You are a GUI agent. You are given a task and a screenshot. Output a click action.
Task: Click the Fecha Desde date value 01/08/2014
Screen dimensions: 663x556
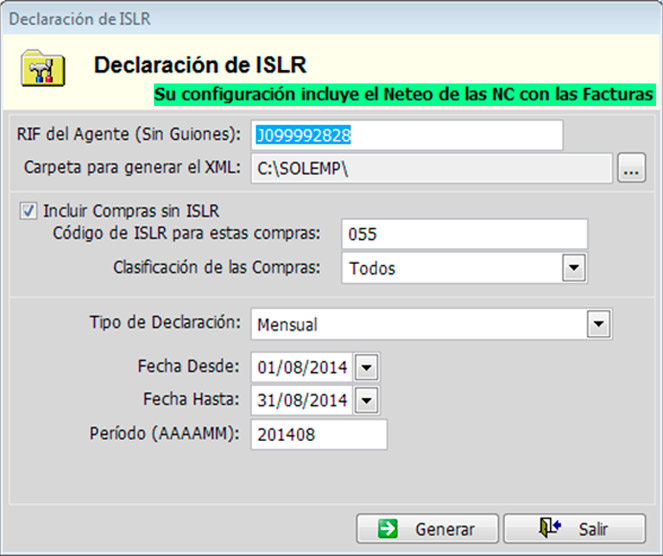301,367
